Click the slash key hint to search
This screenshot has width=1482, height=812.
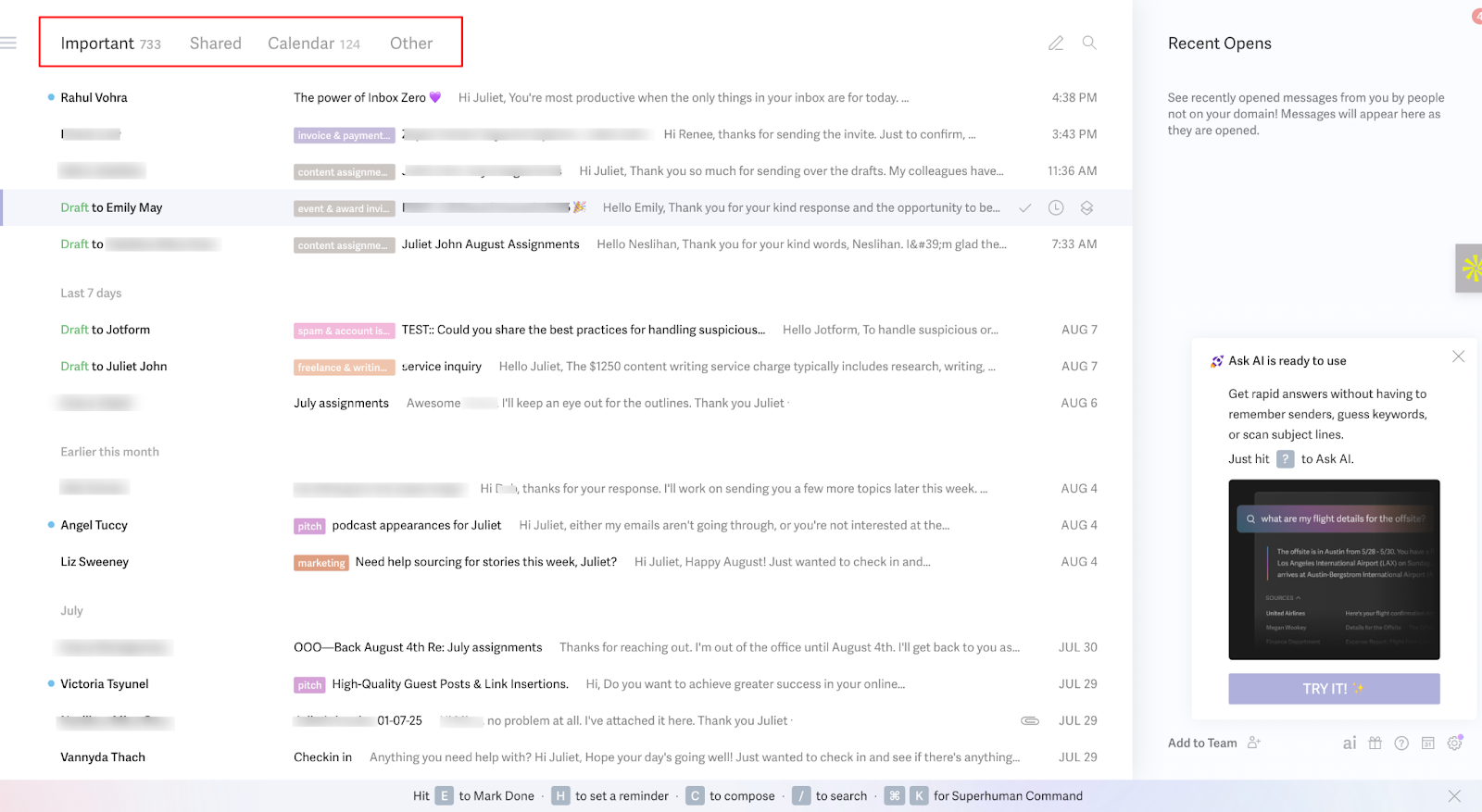(x=801, y=796)
